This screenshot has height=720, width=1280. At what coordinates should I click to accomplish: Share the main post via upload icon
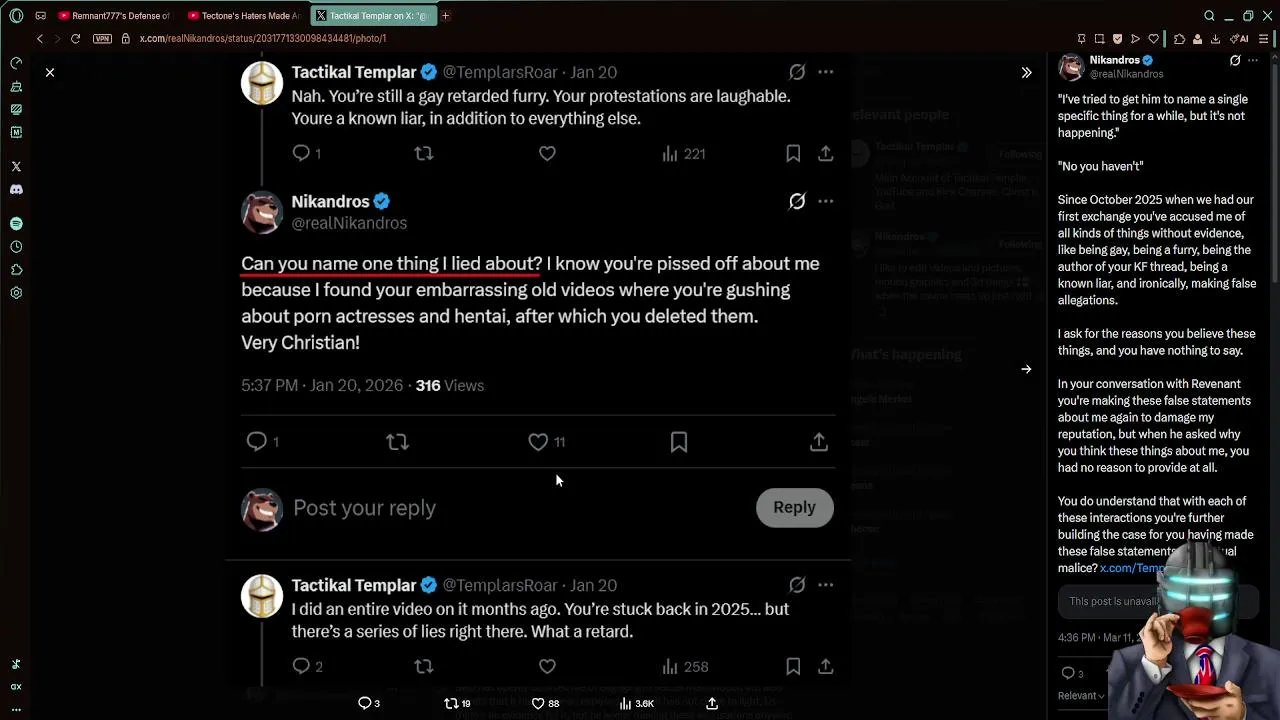pos(819,442)
